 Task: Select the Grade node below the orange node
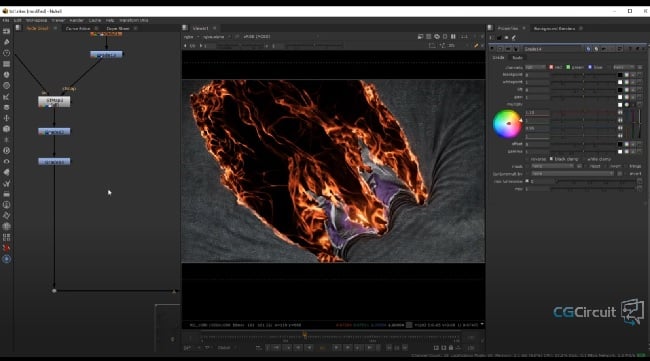pyautogui.click(x=106, y=54)
